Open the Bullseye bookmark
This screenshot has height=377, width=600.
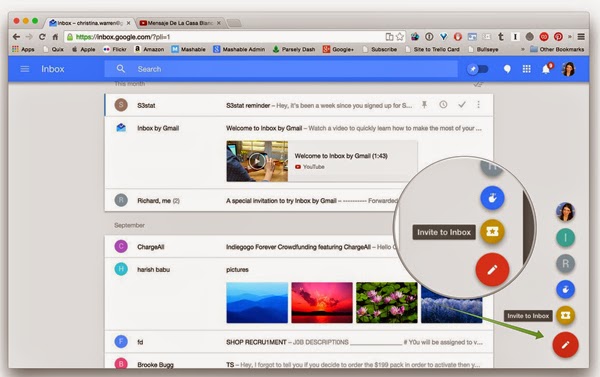pos(483,49)
